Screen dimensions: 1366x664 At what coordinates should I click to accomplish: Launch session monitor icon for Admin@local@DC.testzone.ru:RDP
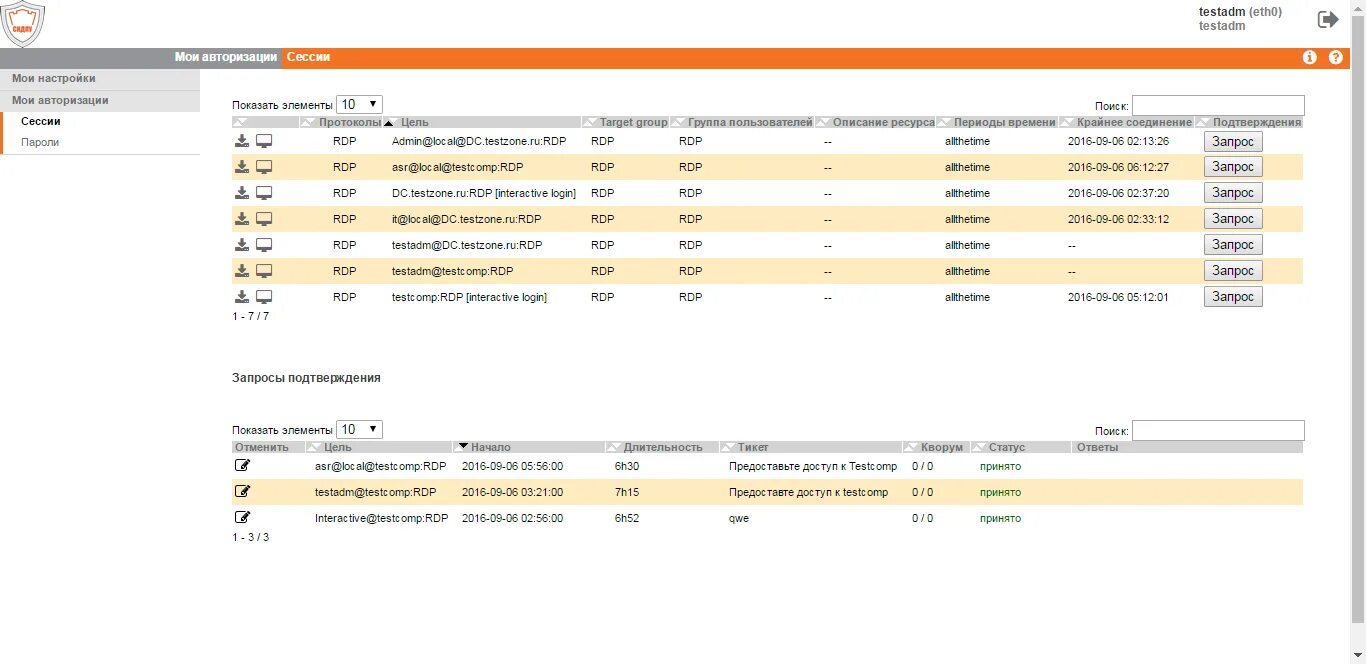point(264,141)
